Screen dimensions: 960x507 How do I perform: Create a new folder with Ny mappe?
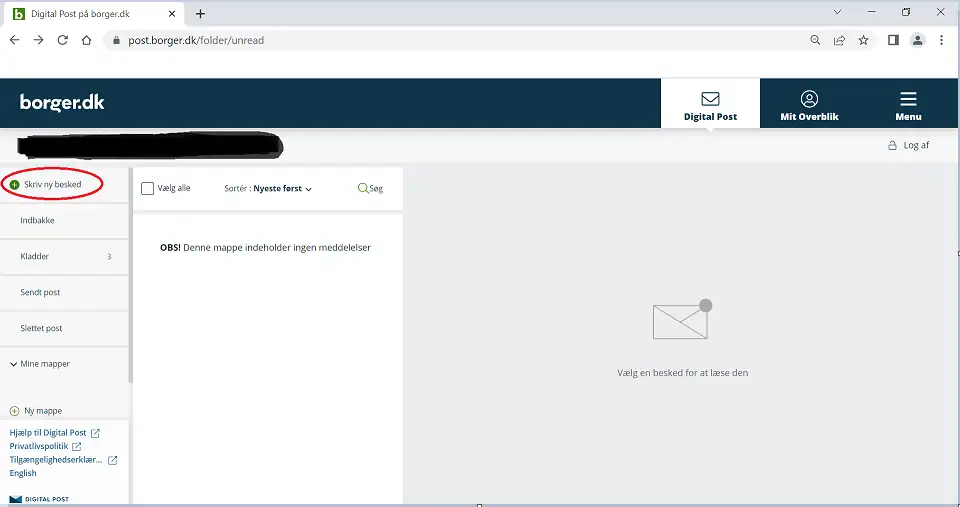(36, 411)
